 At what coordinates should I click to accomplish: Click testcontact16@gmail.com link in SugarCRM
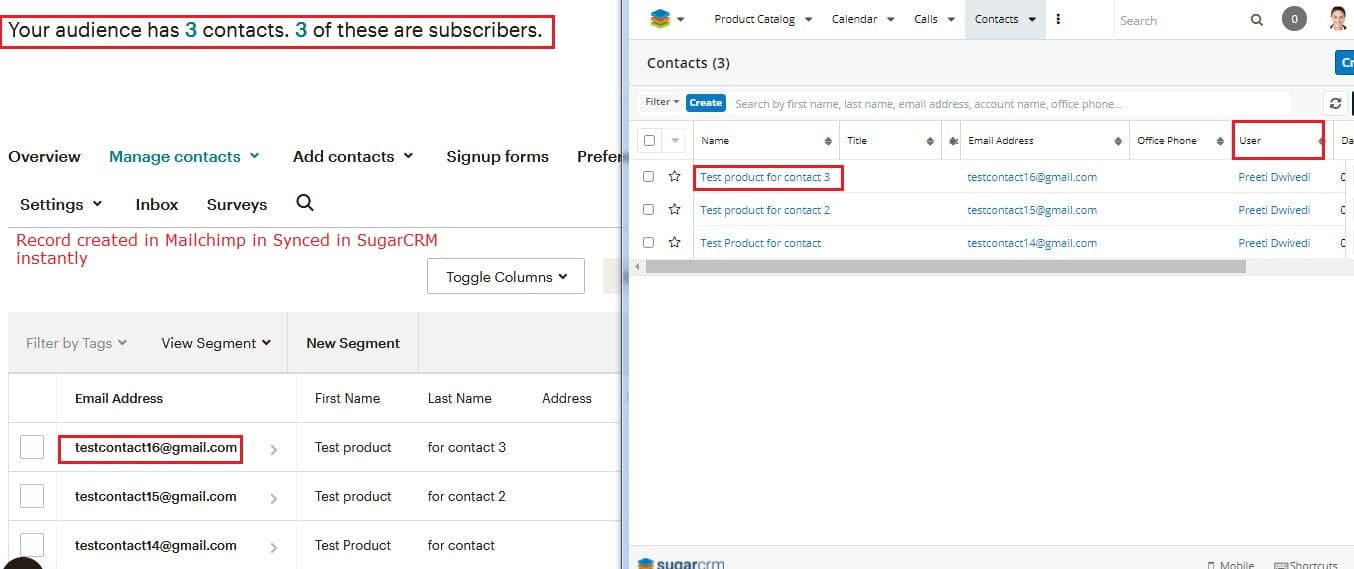pyautogui.click(x=1032, y=177)
